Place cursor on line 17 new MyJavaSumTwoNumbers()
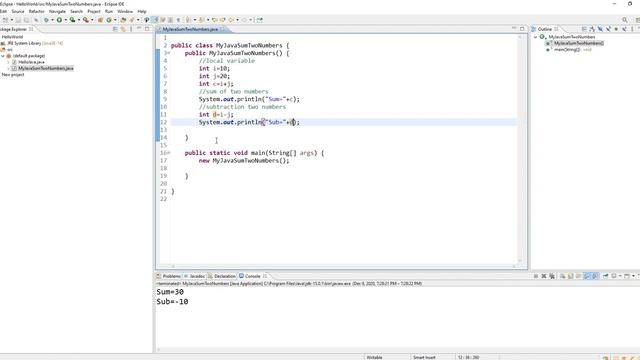Image resolution: width=640 pixels, height=360 pixels. pyautogui.click(x=244, y=160)
